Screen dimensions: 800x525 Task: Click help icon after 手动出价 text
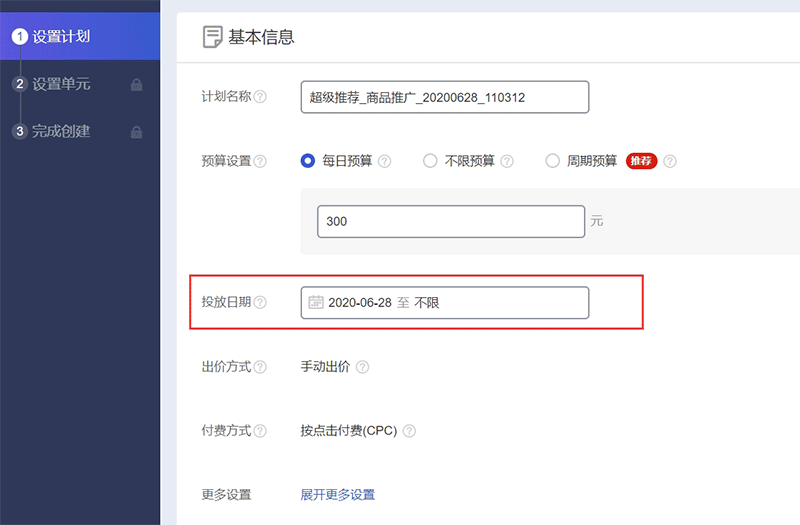[362, 367]
